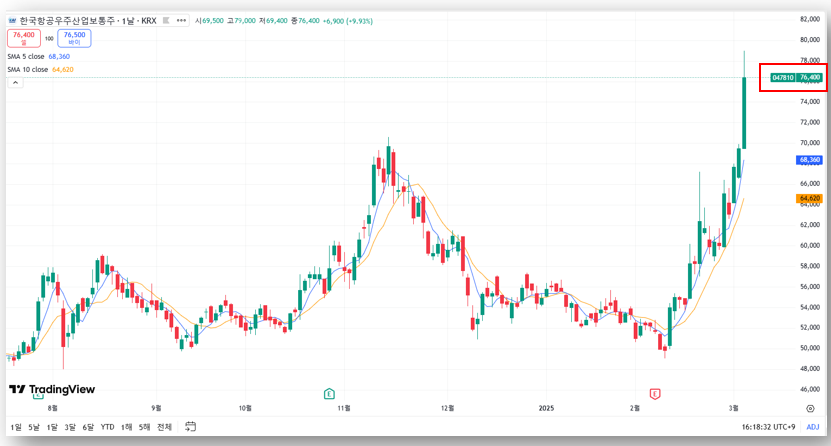Select the 1해 time range

(x=126, y=427)
